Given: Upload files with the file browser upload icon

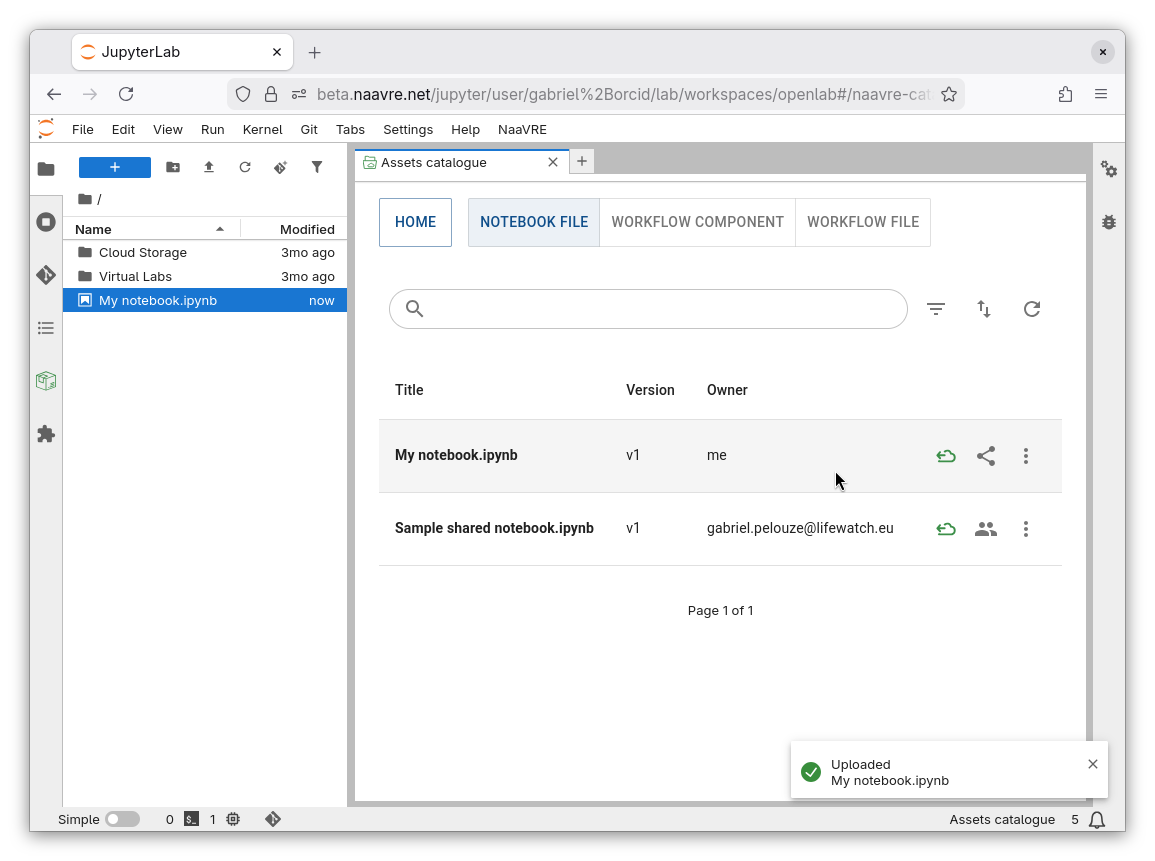Looking at the screenshot, I should pos(209,168).
